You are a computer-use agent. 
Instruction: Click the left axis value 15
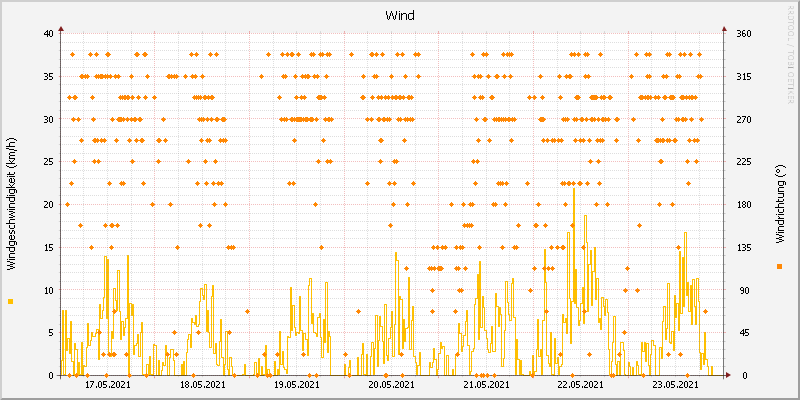point(48,247)
